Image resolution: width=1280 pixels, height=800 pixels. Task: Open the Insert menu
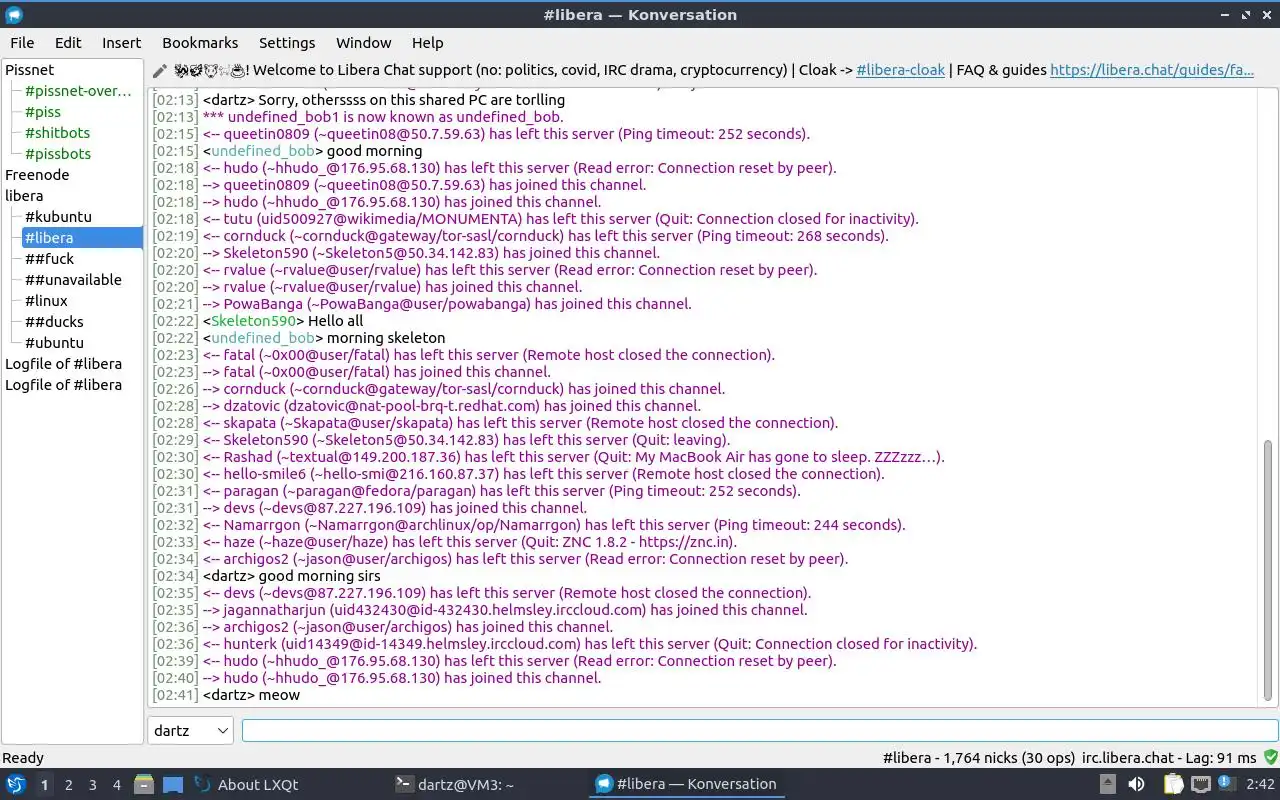(x=122, y=43)
